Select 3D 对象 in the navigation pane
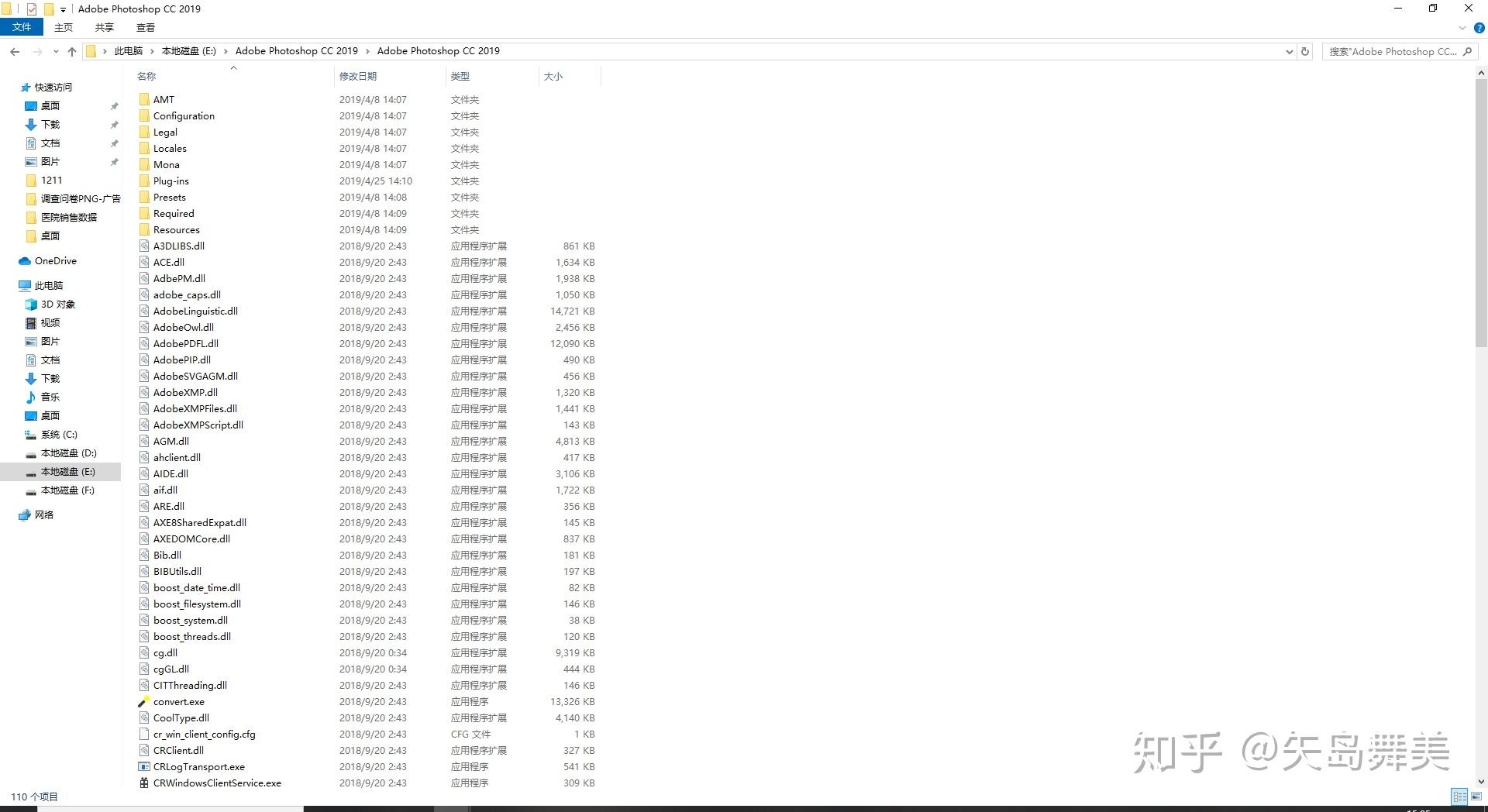 click(57, 304)
